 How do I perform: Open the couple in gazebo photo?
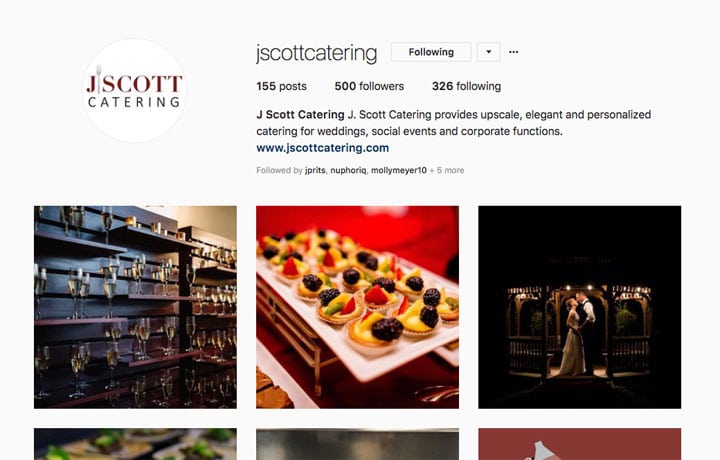579,307
